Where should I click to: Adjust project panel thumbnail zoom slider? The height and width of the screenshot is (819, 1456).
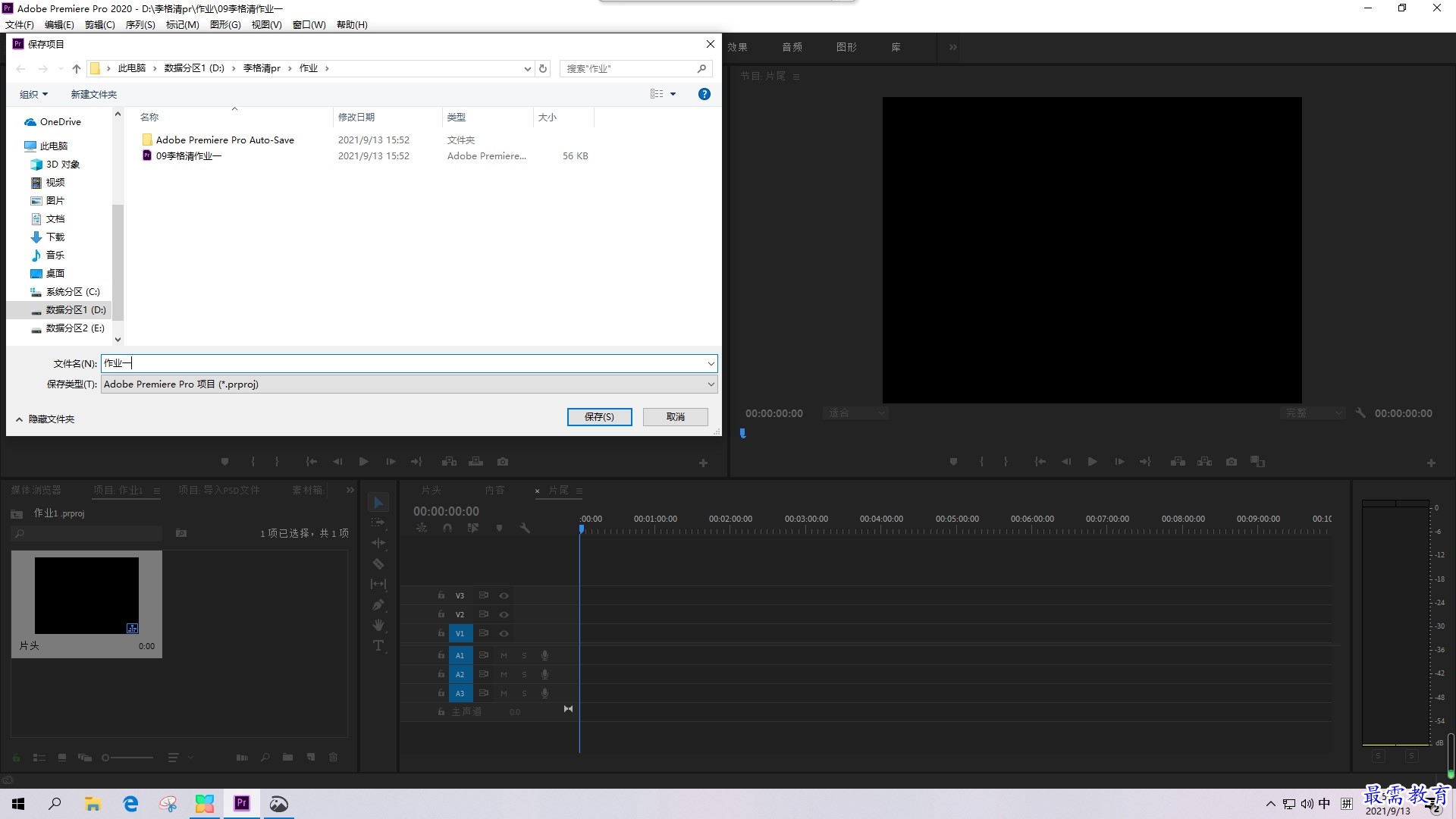(127, 758)
